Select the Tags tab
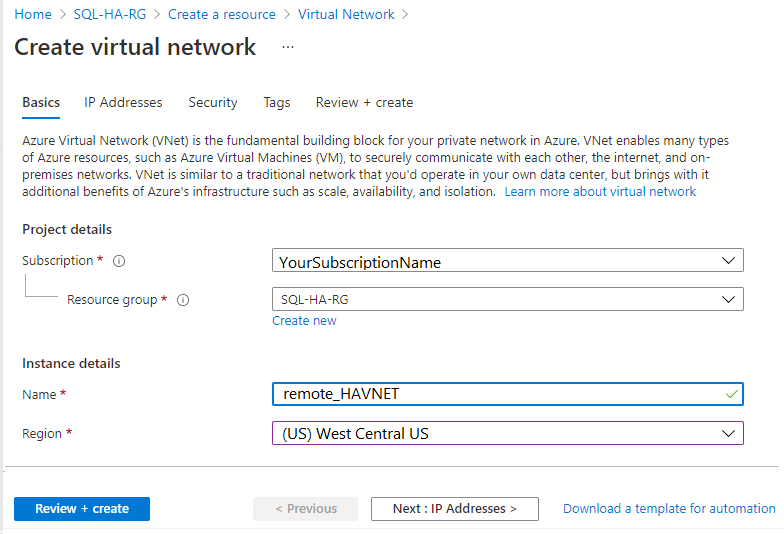Screen dimensions: 784x534 pyautogui.click(x=277, y=102)
